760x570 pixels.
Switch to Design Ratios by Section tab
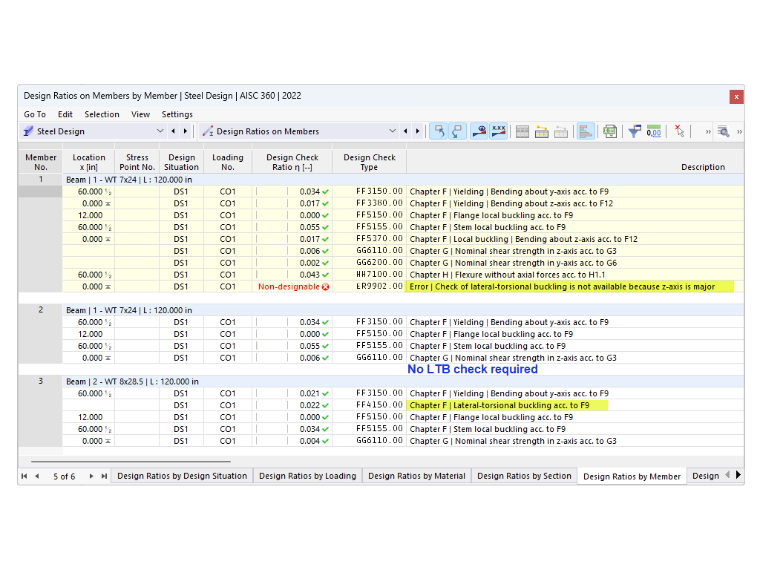[x=524, y=476]
